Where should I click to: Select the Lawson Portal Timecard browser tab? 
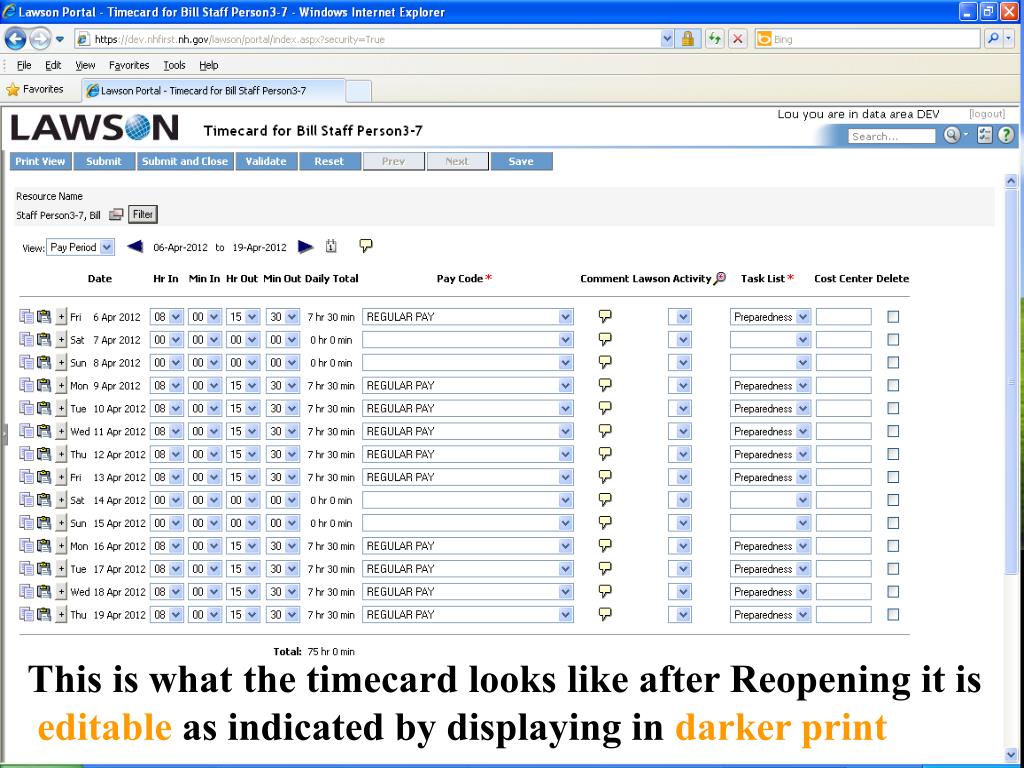pyautogui.click(x=213, y=90)
